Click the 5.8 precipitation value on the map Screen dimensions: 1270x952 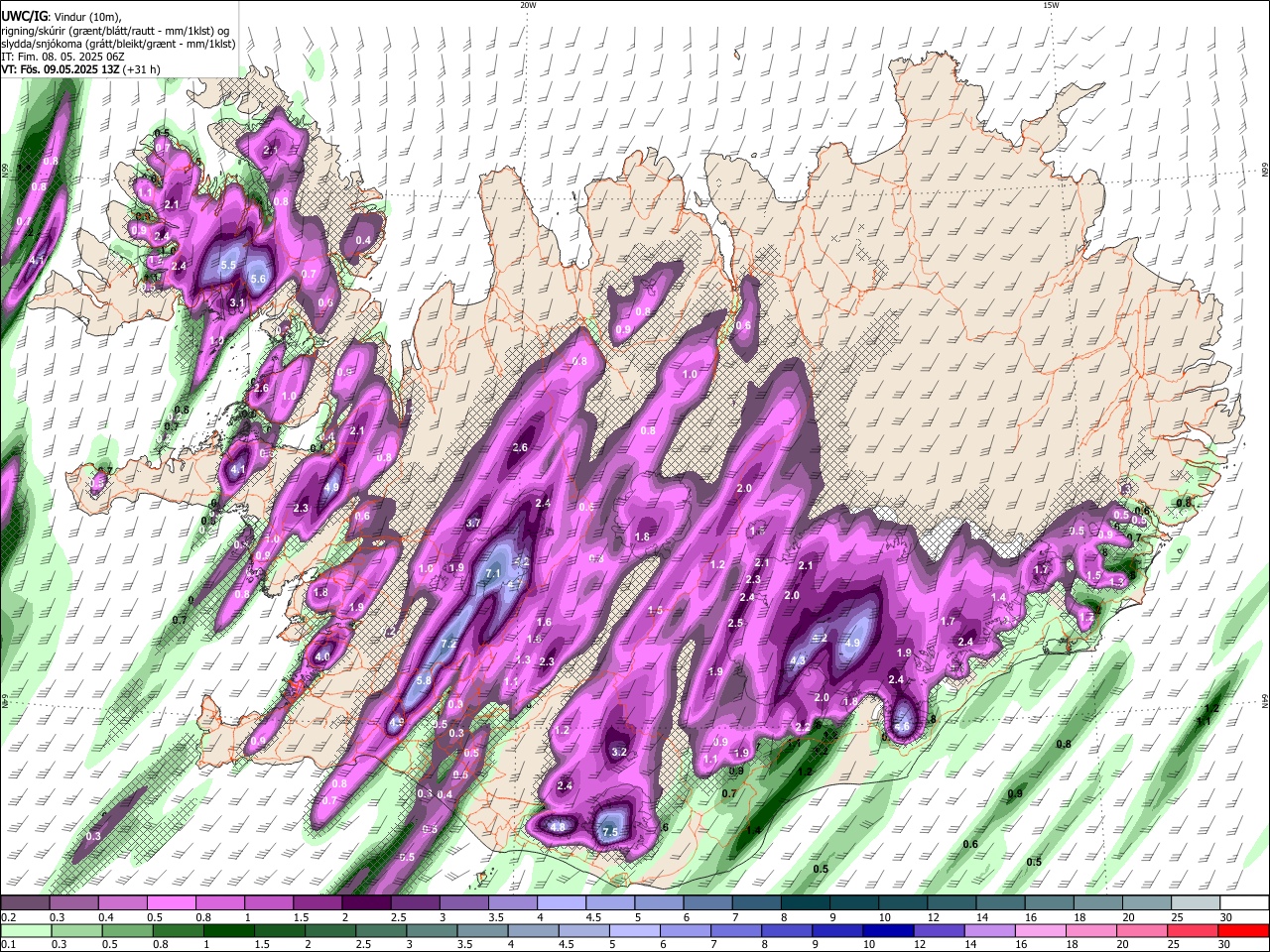[424, 680]
